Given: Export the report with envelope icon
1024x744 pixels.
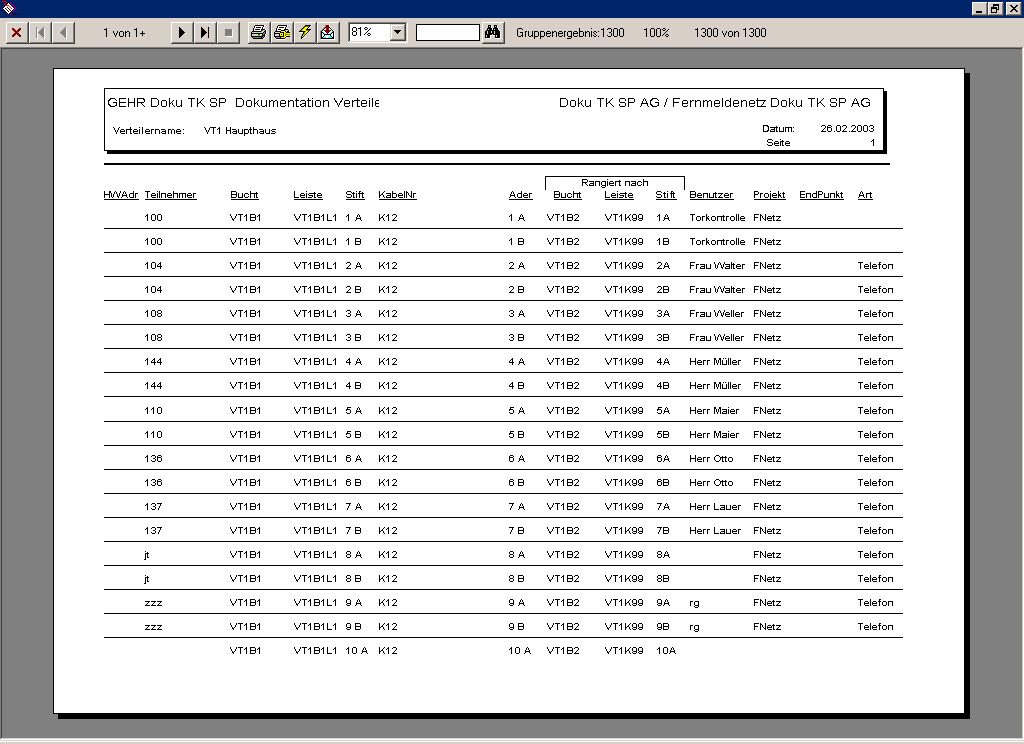Looking at the screenshot, I should click(x=328, y=32).
